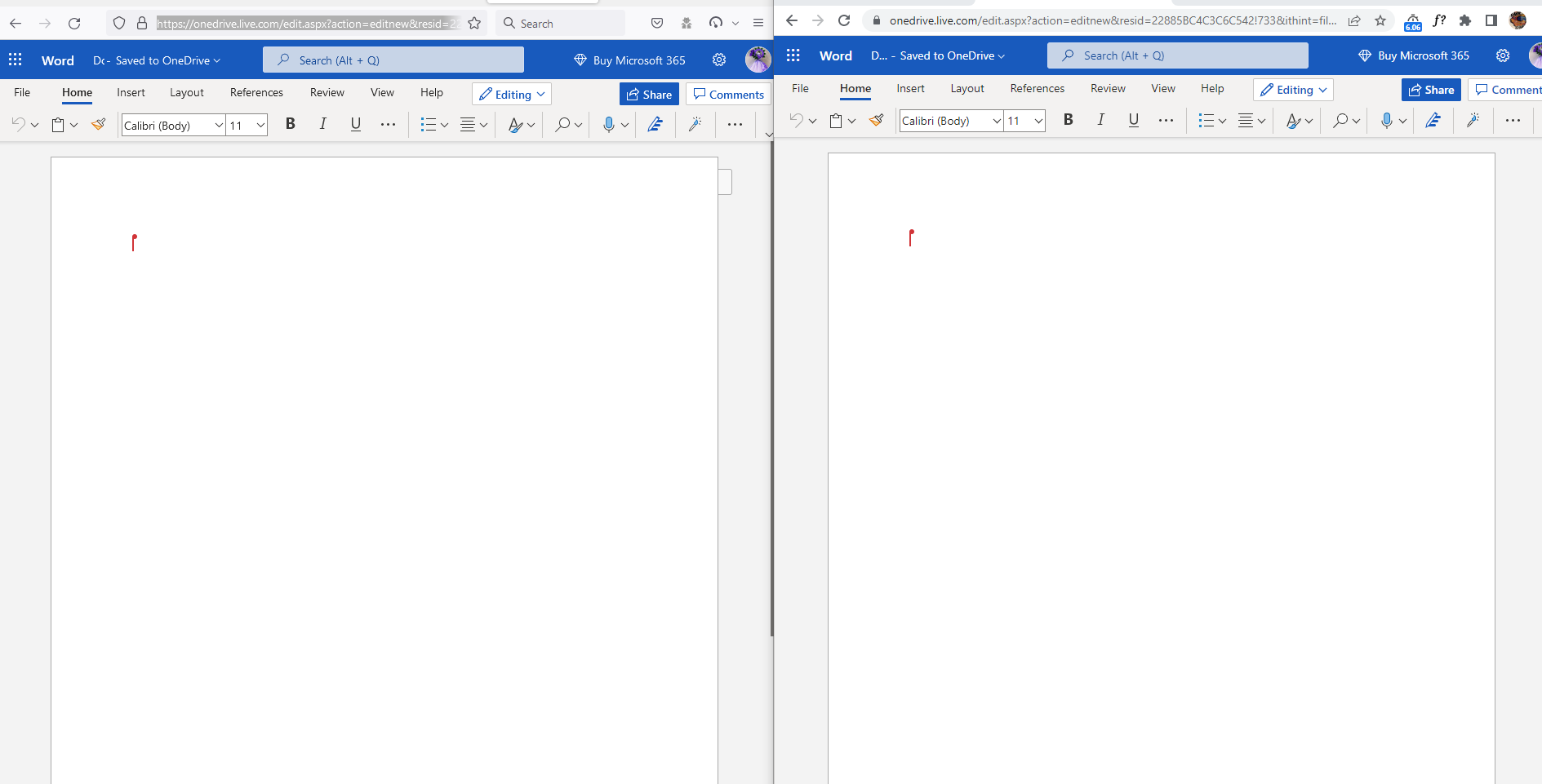
Task: Open the Editor pen icon
Action: (655, 124)
